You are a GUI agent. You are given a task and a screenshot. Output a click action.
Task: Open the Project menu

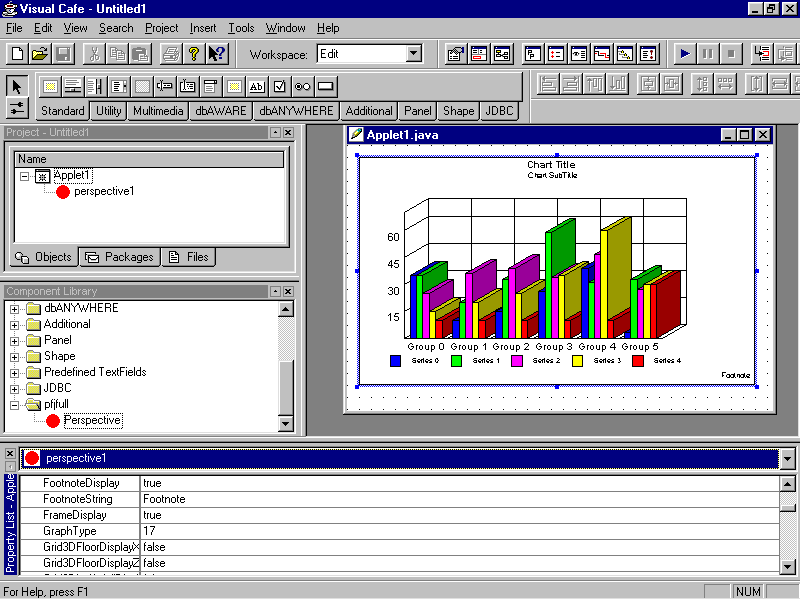coord(161,28)
